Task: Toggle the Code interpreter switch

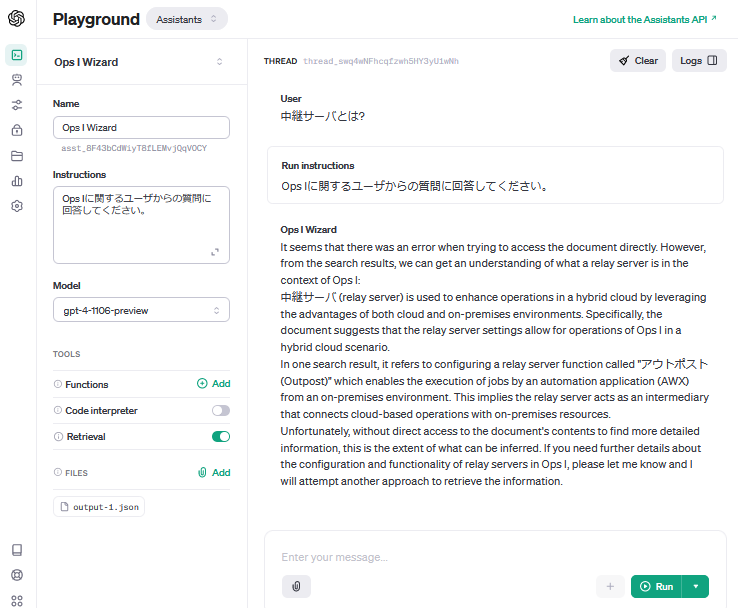Action: (x=221, y=410)
